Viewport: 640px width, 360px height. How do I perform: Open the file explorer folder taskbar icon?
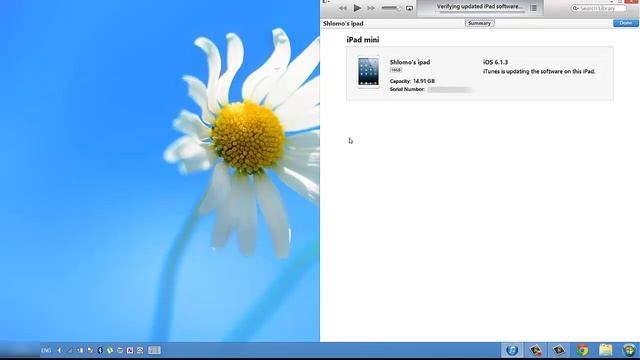606,350
